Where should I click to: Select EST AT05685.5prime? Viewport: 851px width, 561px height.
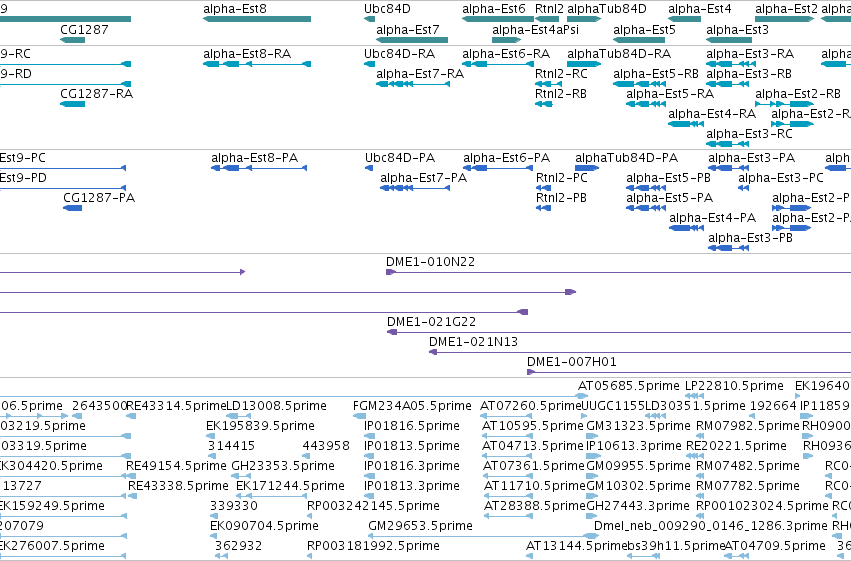click(x=628, y=386)
